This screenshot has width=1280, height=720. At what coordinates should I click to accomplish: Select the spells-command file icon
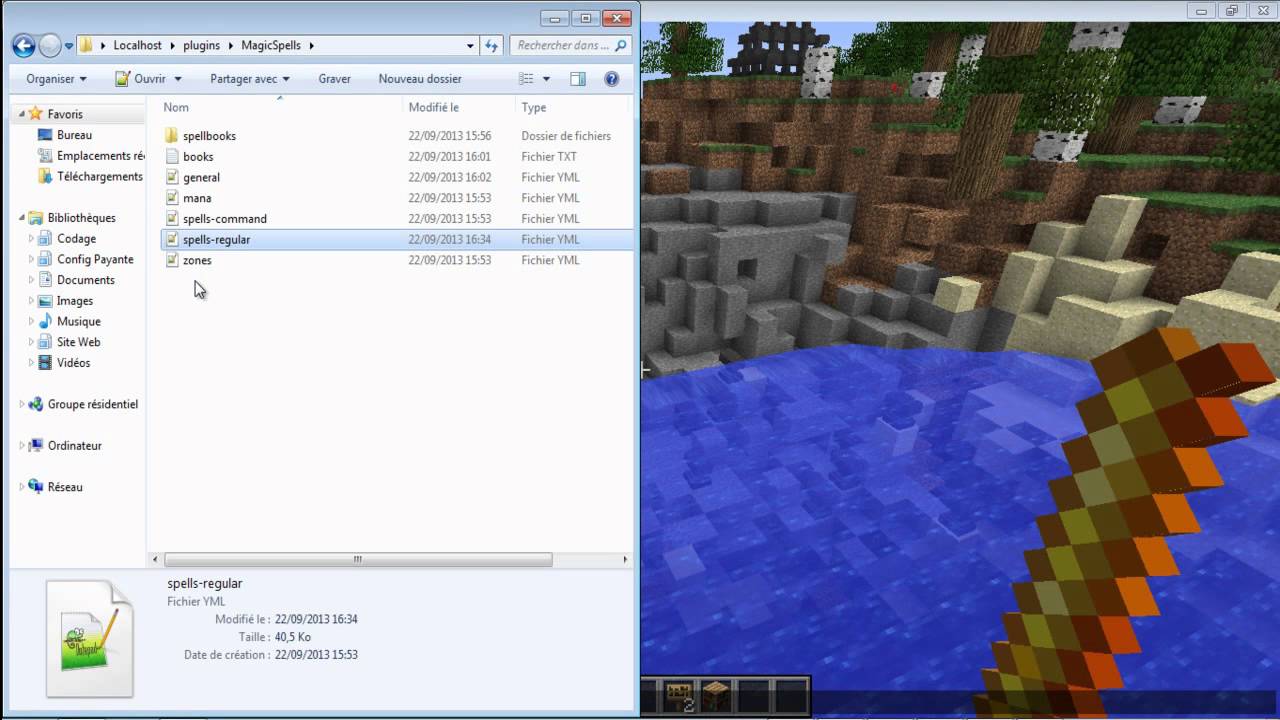coord(171,218)
